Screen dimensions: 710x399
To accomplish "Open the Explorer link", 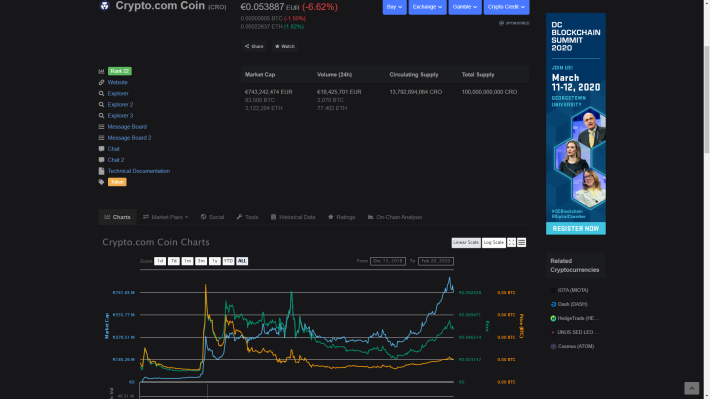I will tap(118, 93).
